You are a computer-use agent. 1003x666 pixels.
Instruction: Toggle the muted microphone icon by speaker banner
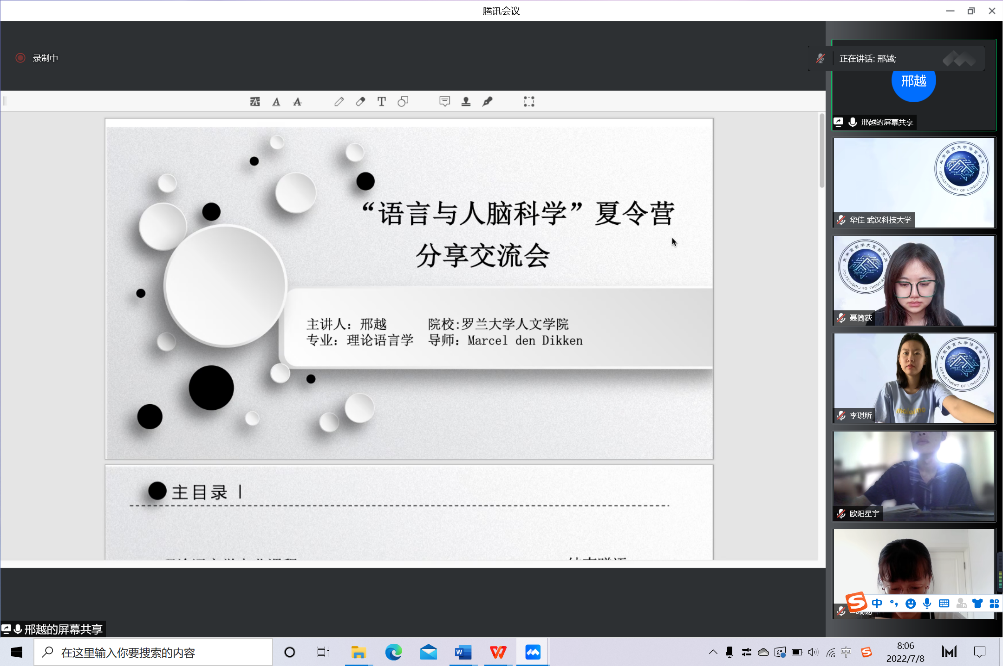(x=821, y=59)
